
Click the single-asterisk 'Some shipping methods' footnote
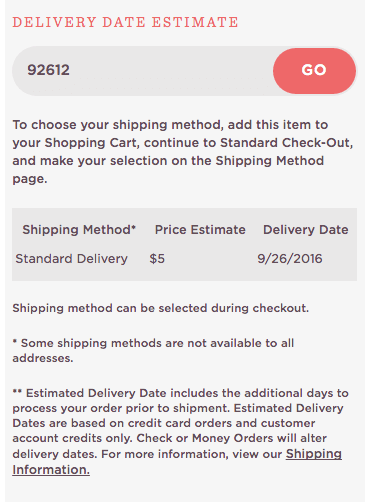(x=153, y=350)
